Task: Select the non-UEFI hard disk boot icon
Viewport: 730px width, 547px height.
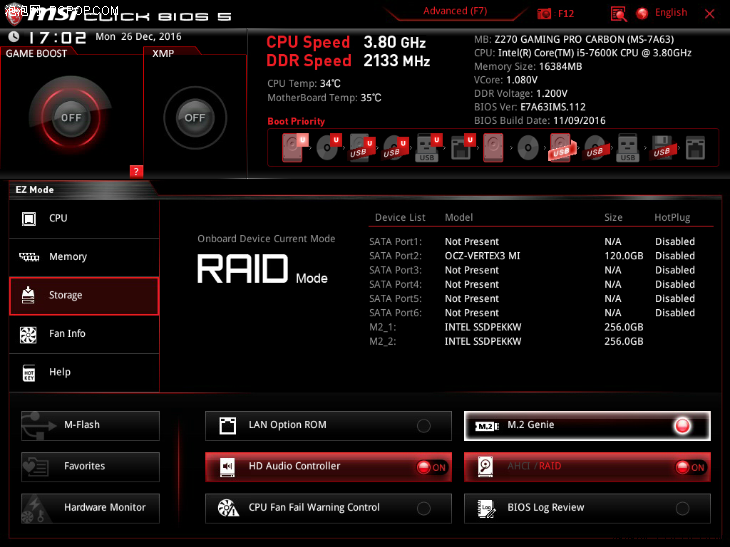Action: click(x=493, y=148)
